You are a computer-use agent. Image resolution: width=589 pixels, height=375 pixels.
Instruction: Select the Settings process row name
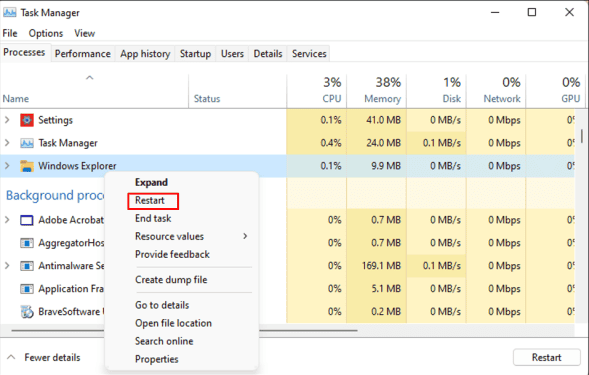(x=56, y=120)
